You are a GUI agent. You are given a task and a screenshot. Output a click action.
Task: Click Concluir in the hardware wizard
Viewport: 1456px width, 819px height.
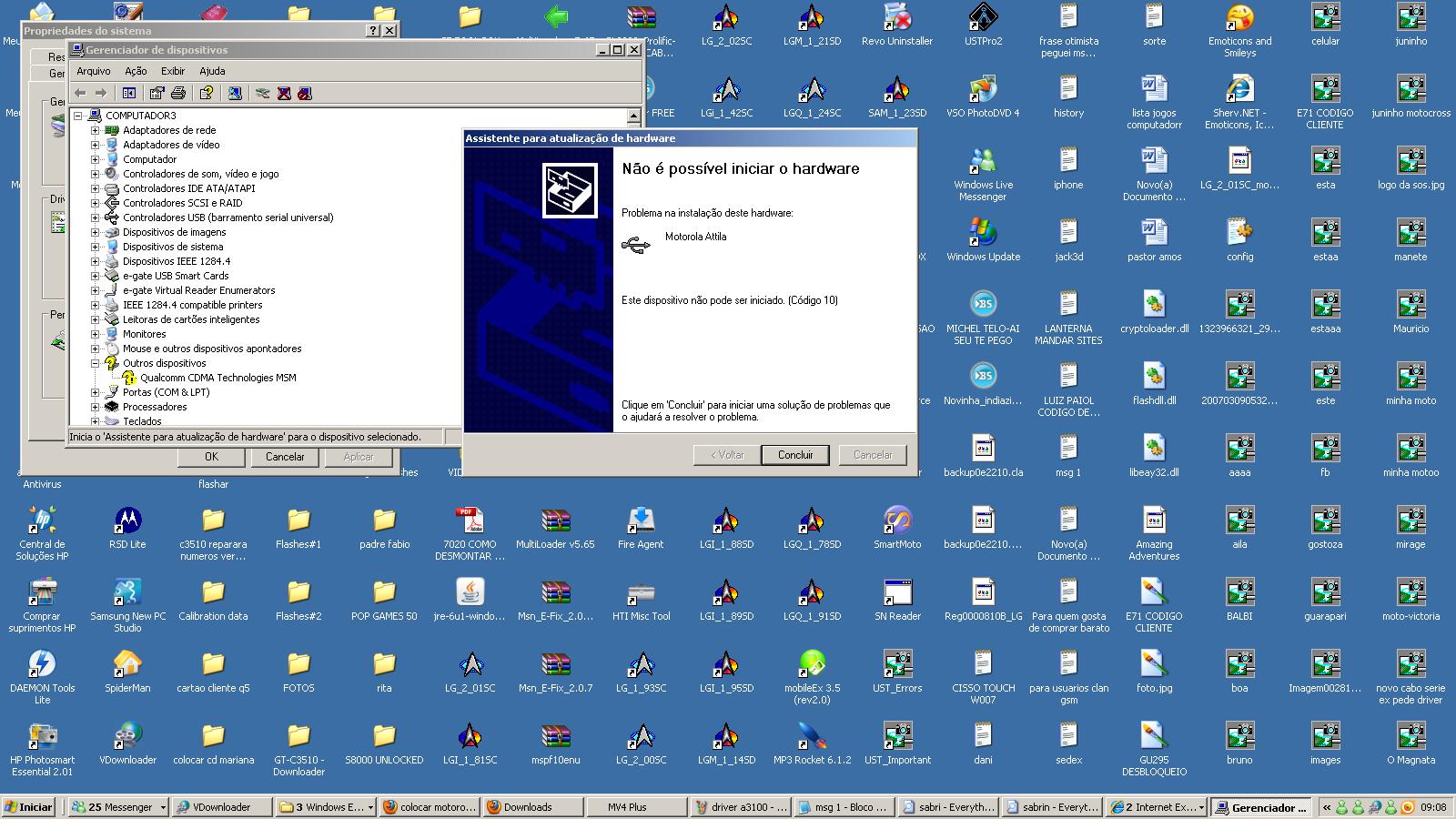[x=795, y=455]
